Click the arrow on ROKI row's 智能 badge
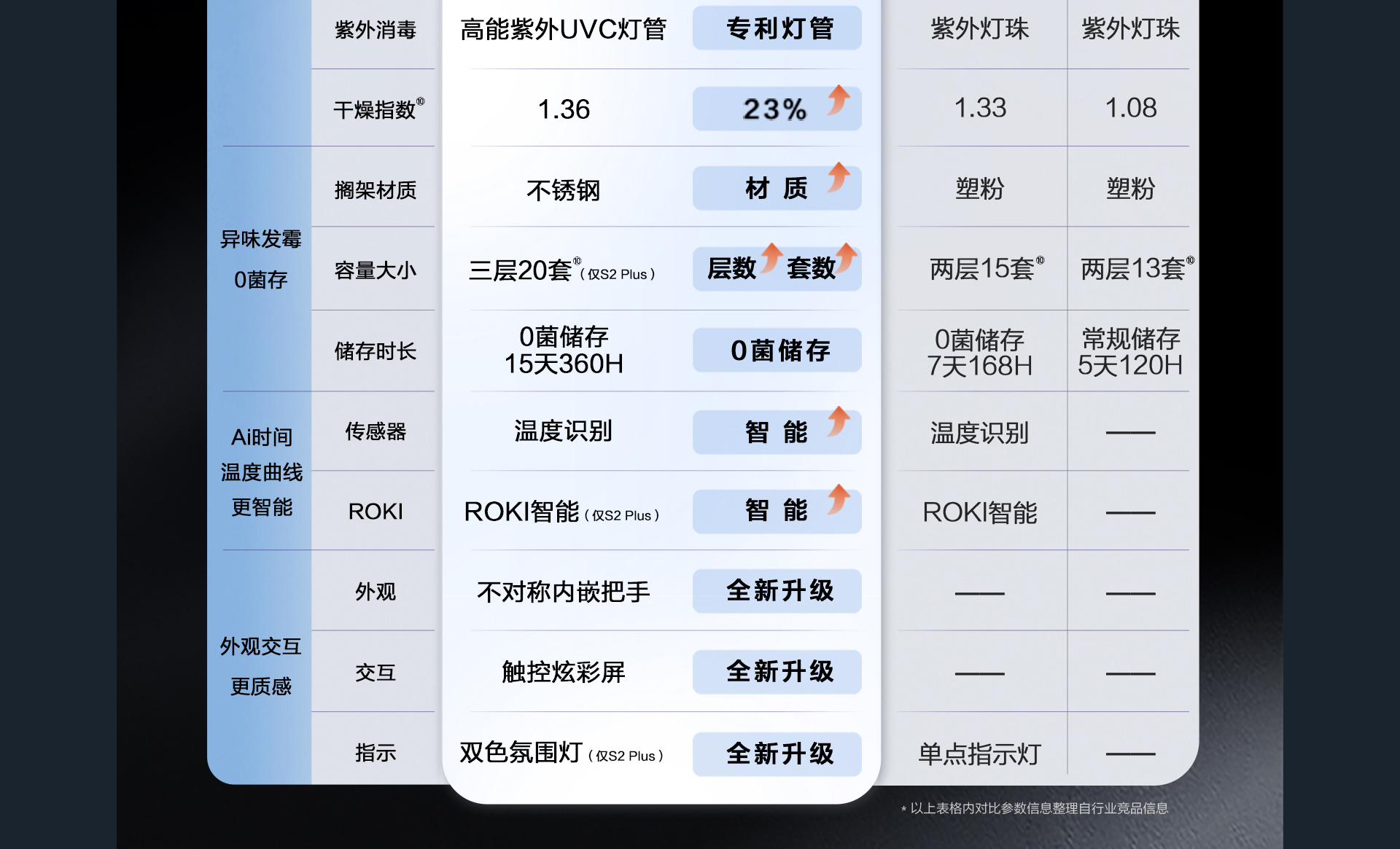Viewport: 1400px width, 849px height. tap(839, 499)
